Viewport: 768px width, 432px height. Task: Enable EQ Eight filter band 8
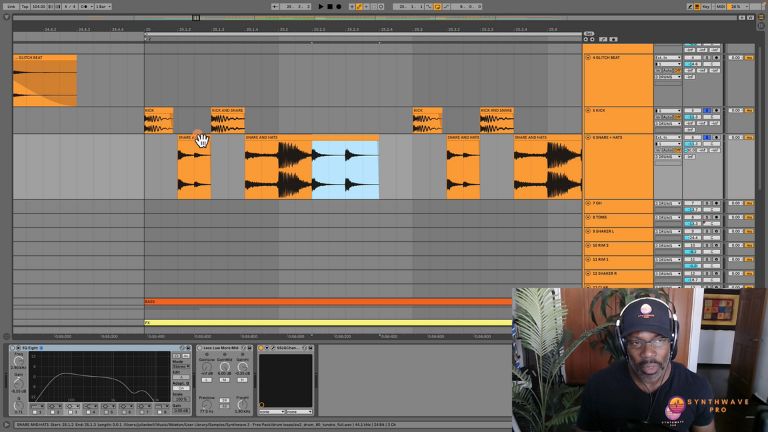pos(160,412)
